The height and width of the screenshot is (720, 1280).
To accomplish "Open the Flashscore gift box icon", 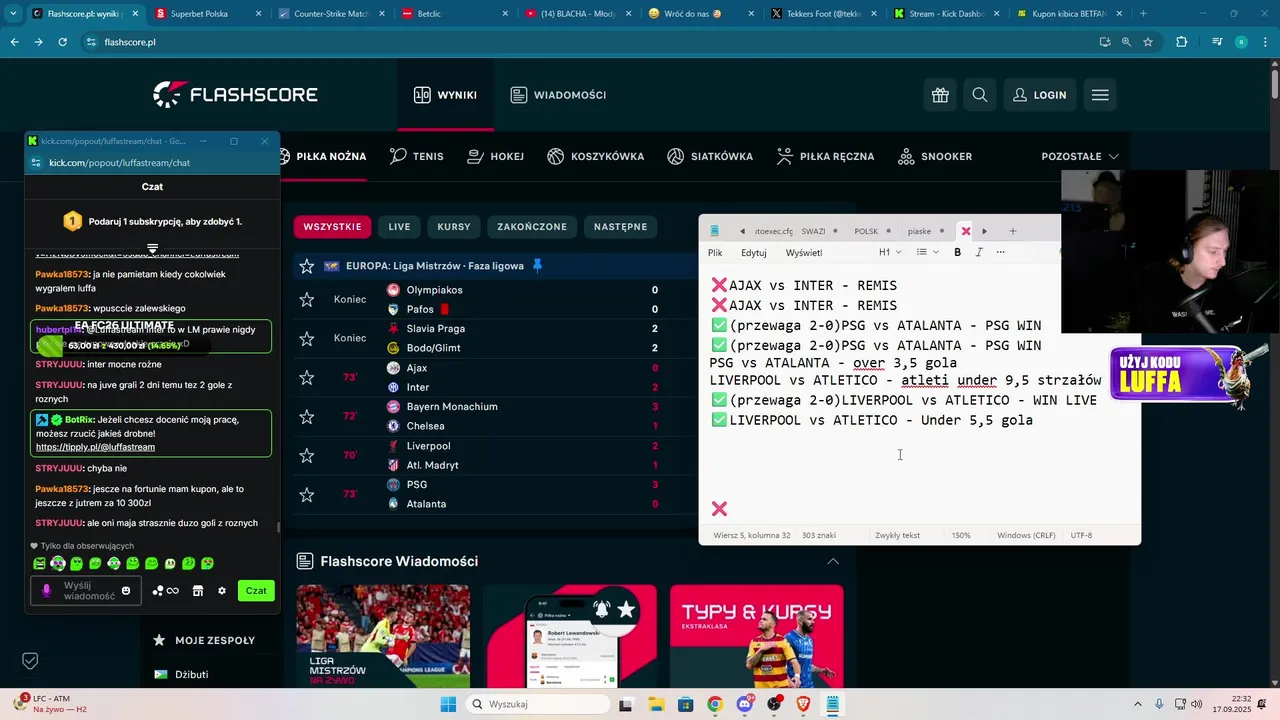I will click(940, 95).
